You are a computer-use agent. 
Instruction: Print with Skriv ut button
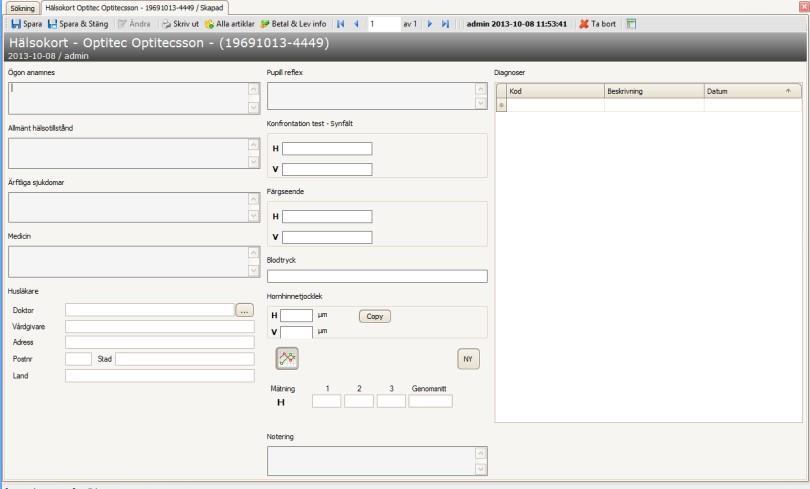click(x=180, y=24)
